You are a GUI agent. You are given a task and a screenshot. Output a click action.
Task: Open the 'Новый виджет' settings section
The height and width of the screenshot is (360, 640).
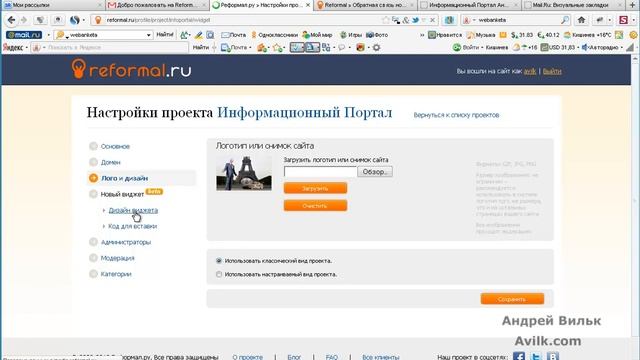[x=122, y=194]
